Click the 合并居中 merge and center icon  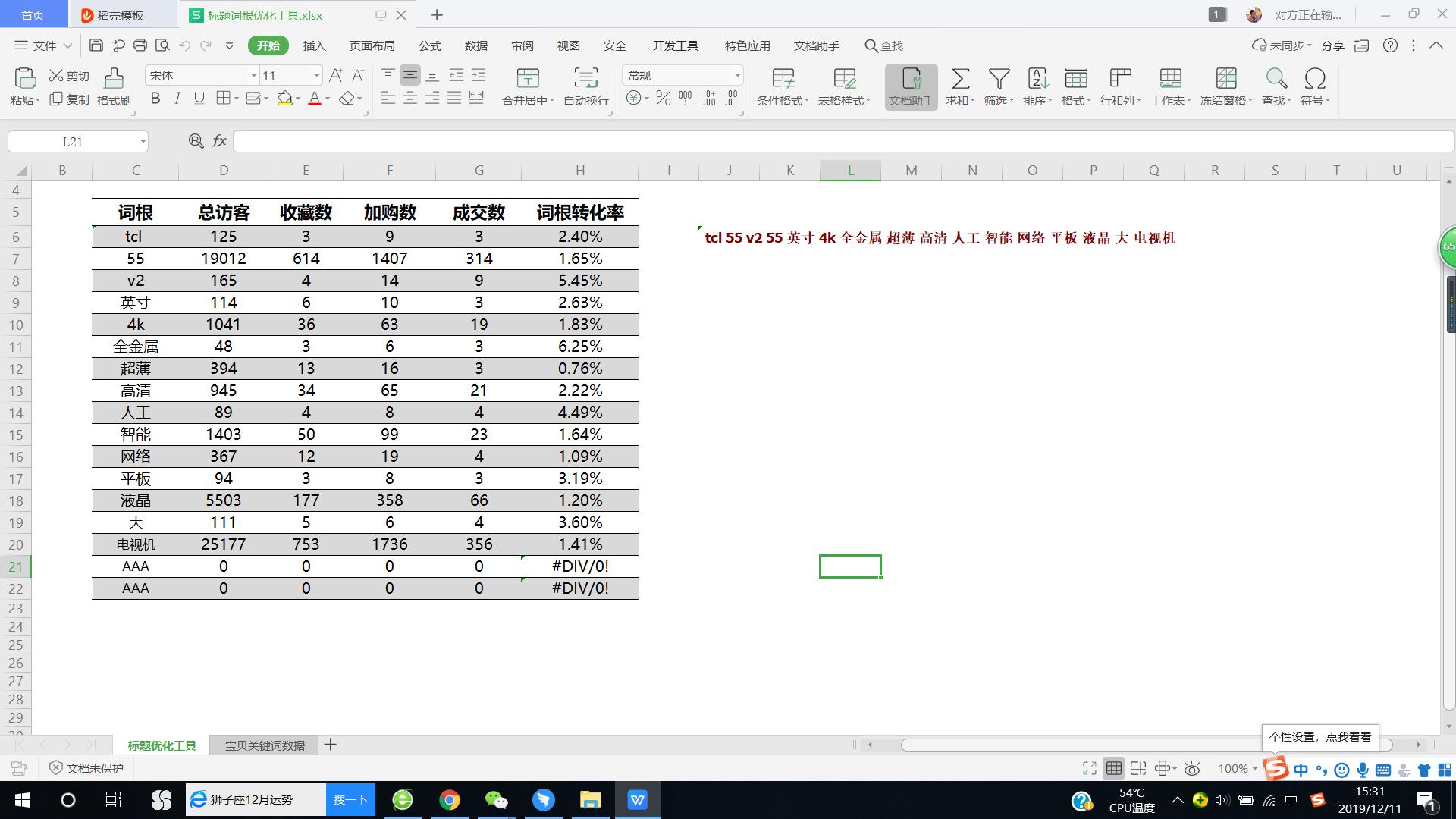526,86
